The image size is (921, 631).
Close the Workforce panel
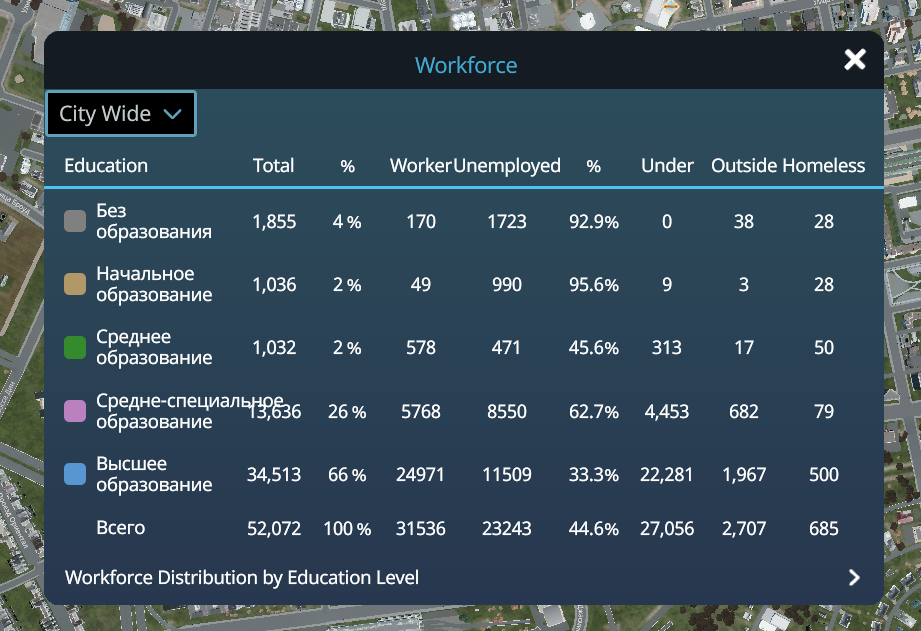855,59
